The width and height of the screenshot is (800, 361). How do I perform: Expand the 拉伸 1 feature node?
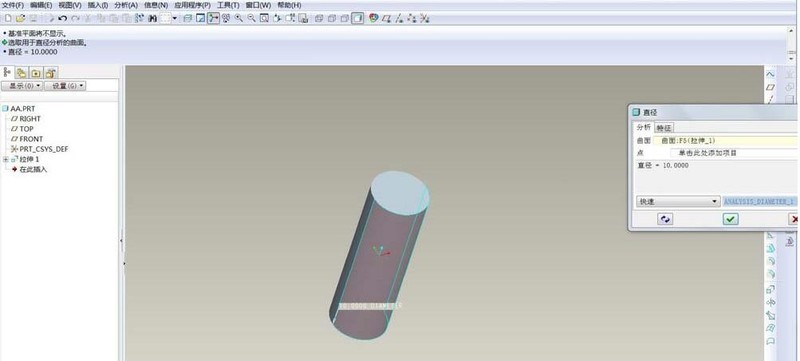6,159
